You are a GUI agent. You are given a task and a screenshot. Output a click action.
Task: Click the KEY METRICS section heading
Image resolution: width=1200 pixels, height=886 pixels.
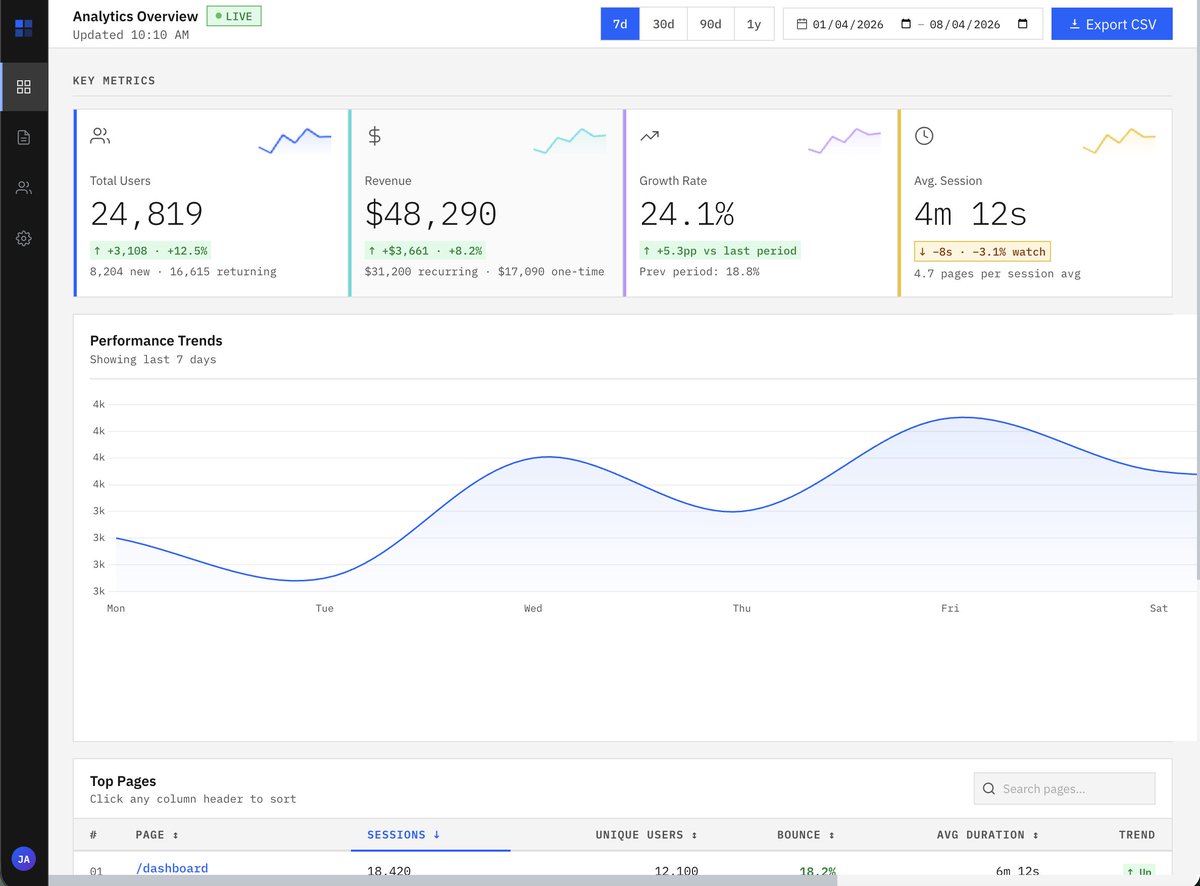(x=114, y=81)
